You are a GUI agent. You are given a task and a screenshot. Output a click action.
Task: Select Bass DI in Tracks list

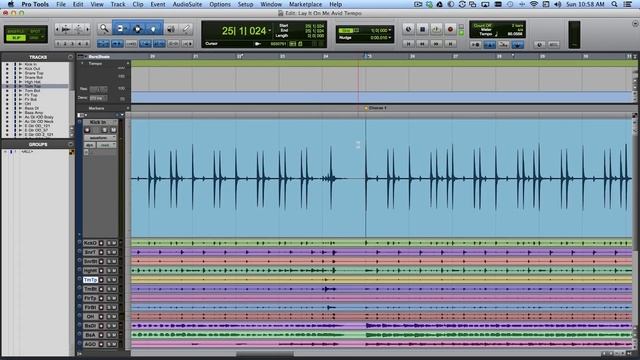[x=31, y=108]
